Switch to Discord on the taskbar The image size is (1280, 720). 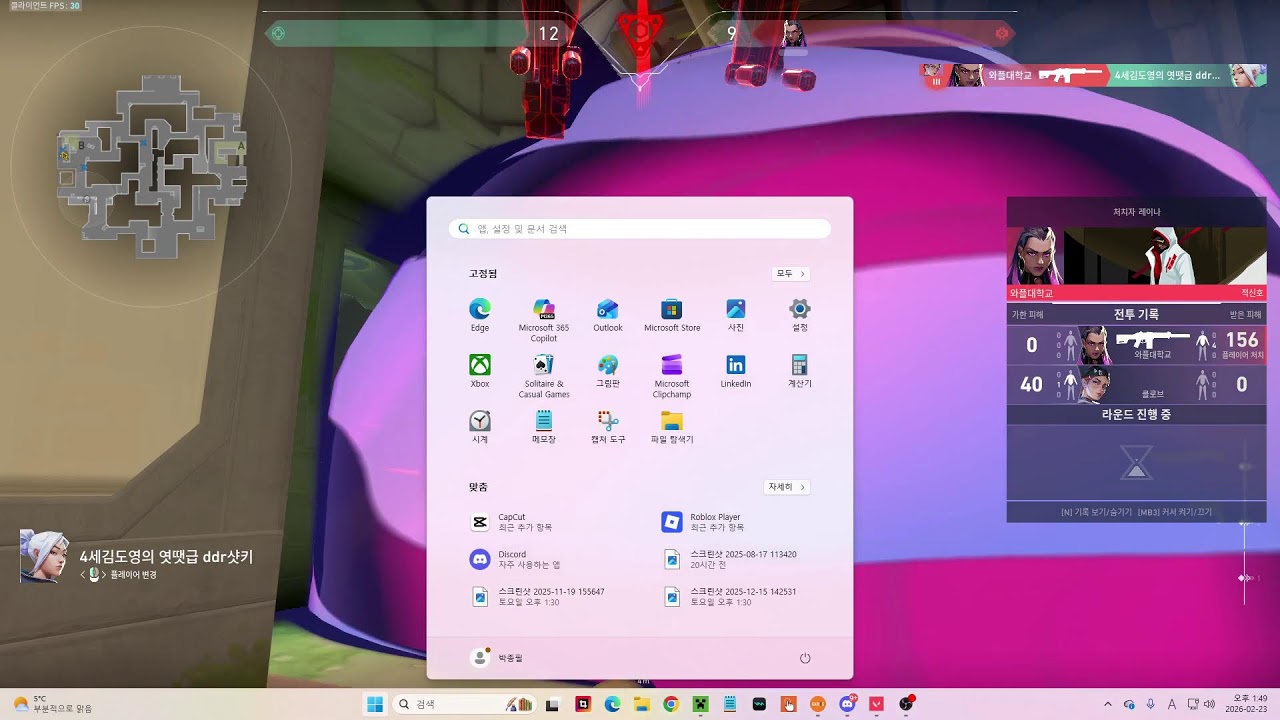848,704
